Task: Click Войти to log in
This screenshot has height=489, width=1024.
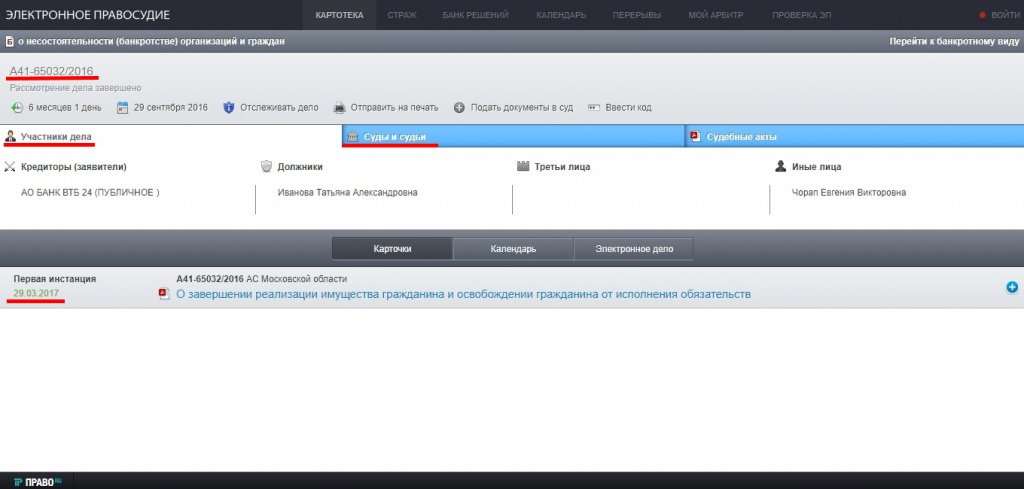Action: 1004,15
